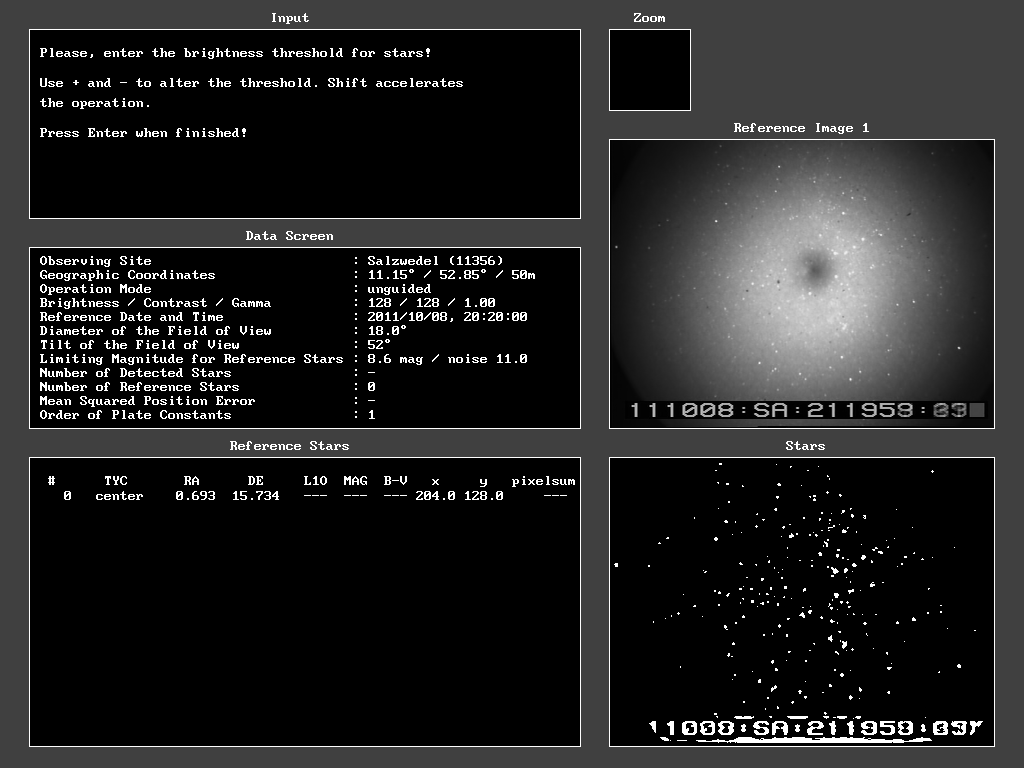Viewport: 1024px width, 768px height.
Task: Select the Observing Site value Salzwedel (11356)
Action: pos(435,261)
